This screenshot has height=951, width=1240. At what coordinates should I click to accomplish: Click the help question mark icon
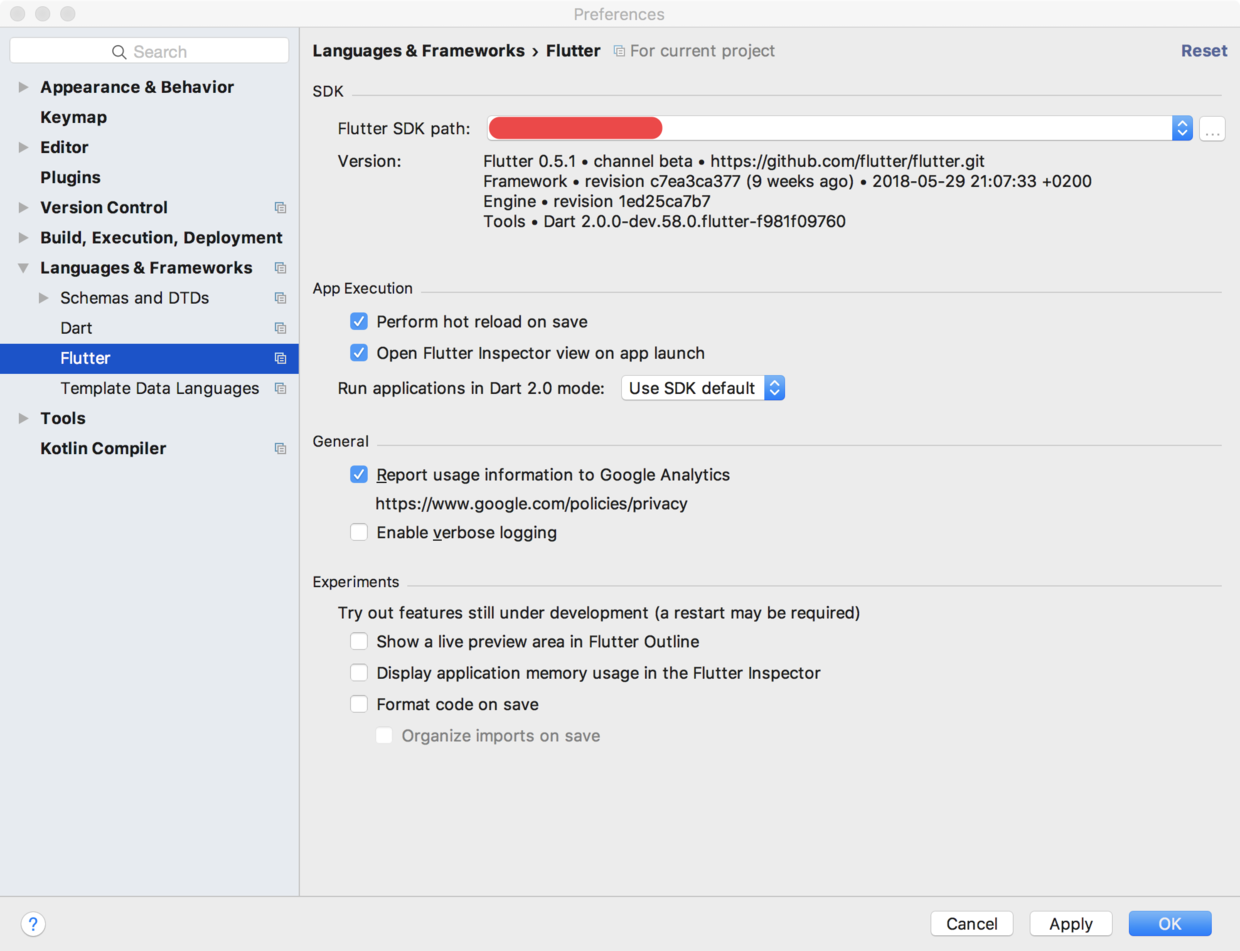[33, 924]
